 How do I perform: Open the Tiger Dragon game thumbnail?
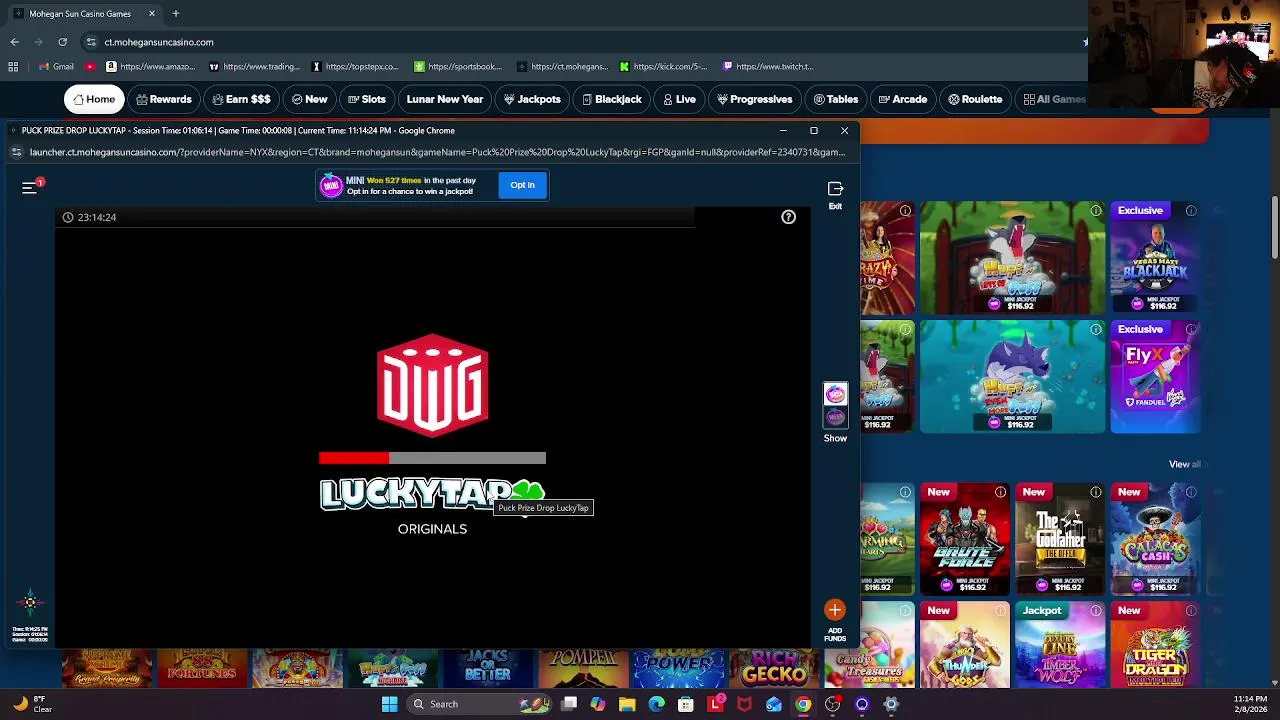click(x=1155, y=645)
